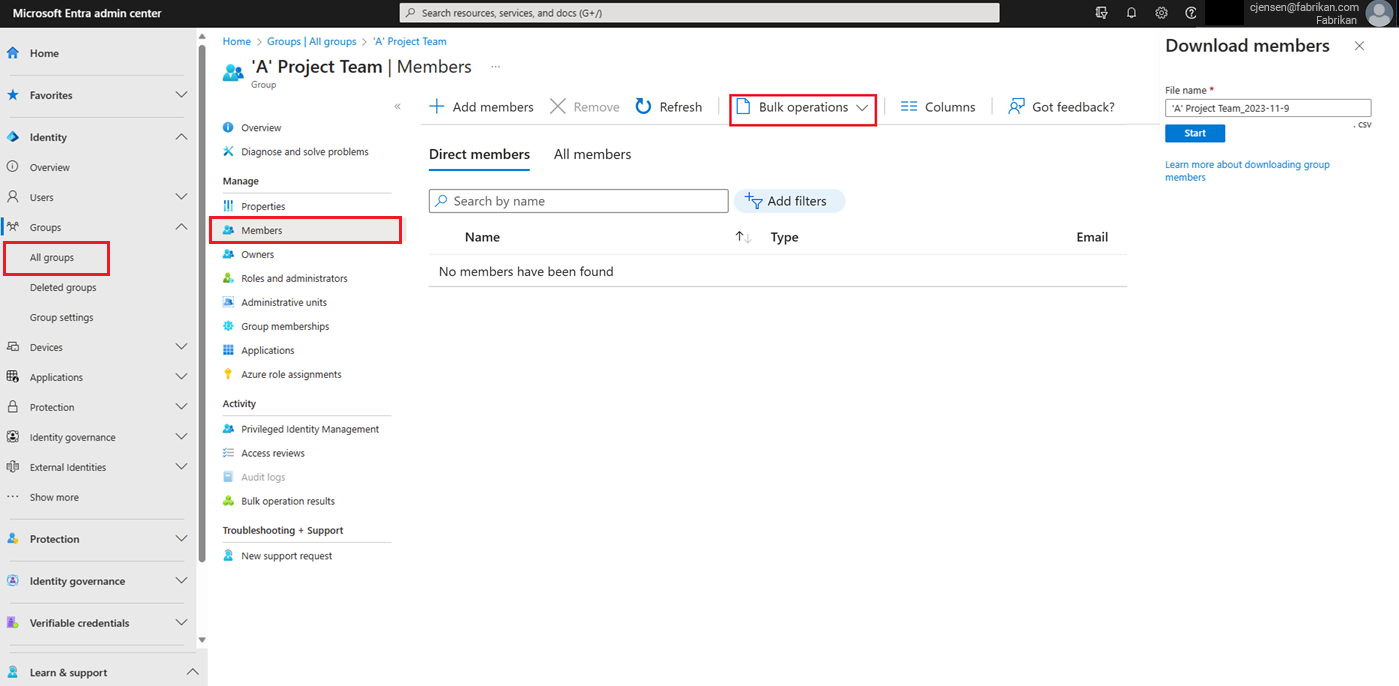Collapse the group menu with double chevron
Viewport: 1399px width, 686px height.
click(x=397, y=106)
